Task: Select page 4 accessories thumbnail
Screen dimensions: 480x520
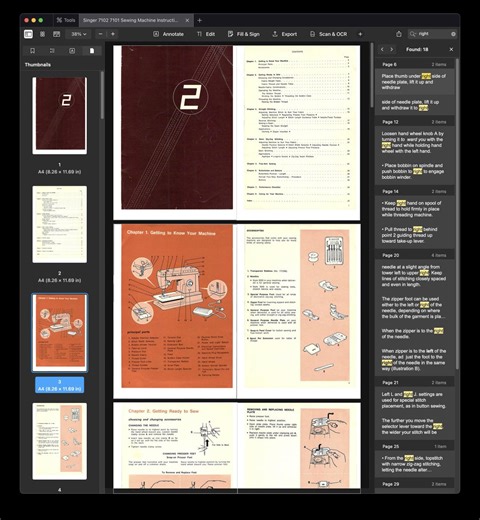Action: click(x=60, y=441)
